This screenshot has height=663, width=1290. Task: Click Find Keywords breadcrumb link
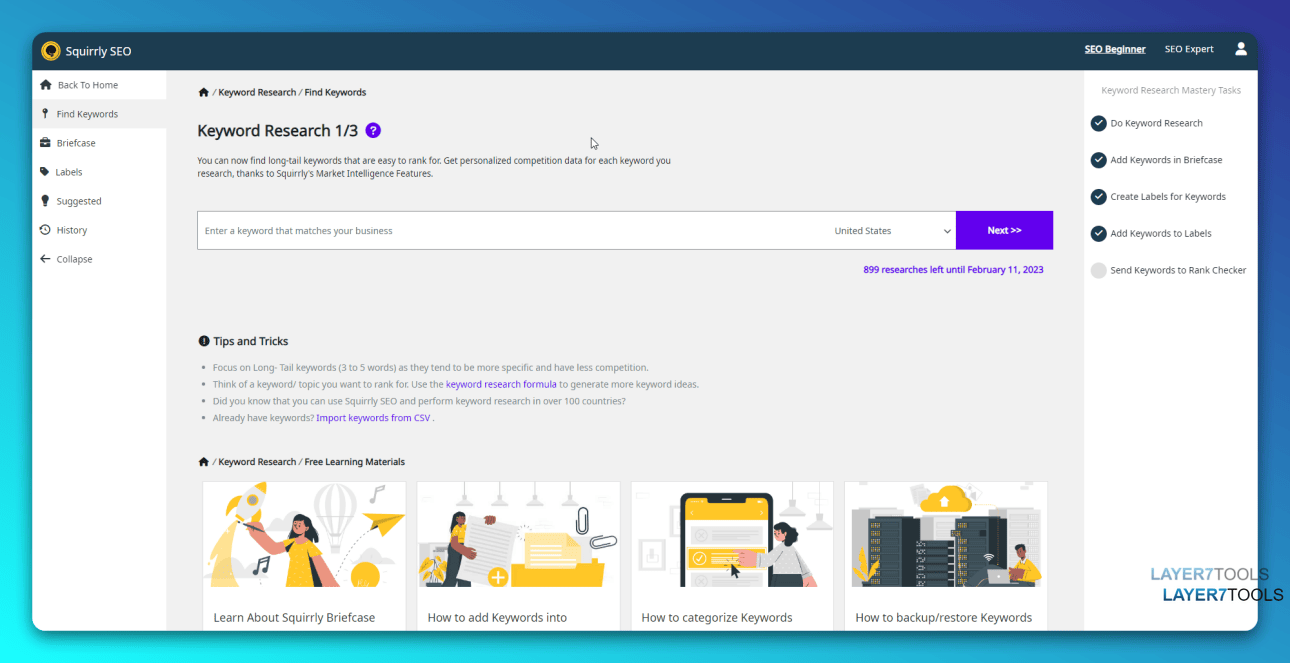(335, 92)
